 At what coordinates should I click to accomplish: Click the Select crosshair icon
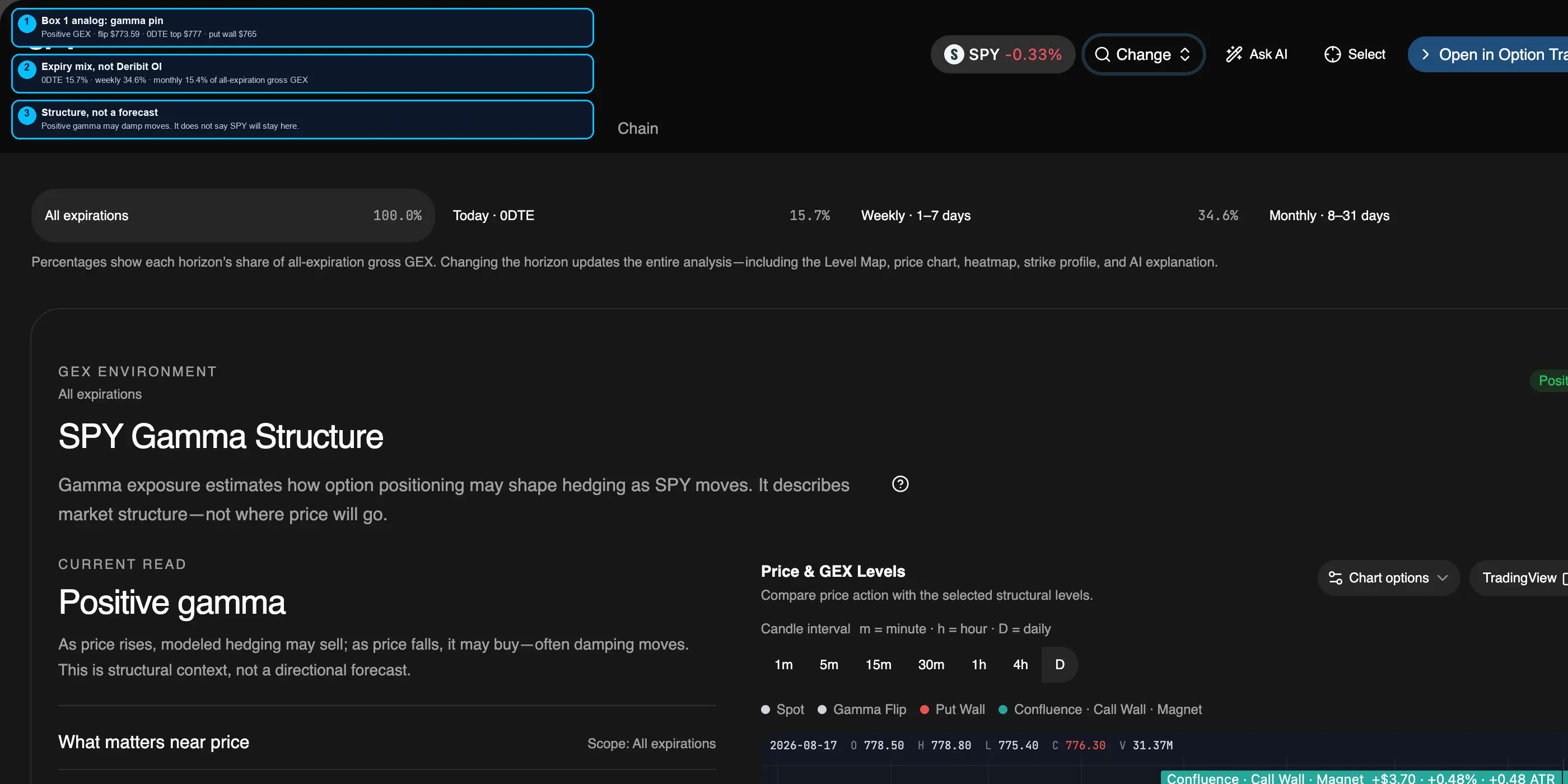pos(1332,54)
